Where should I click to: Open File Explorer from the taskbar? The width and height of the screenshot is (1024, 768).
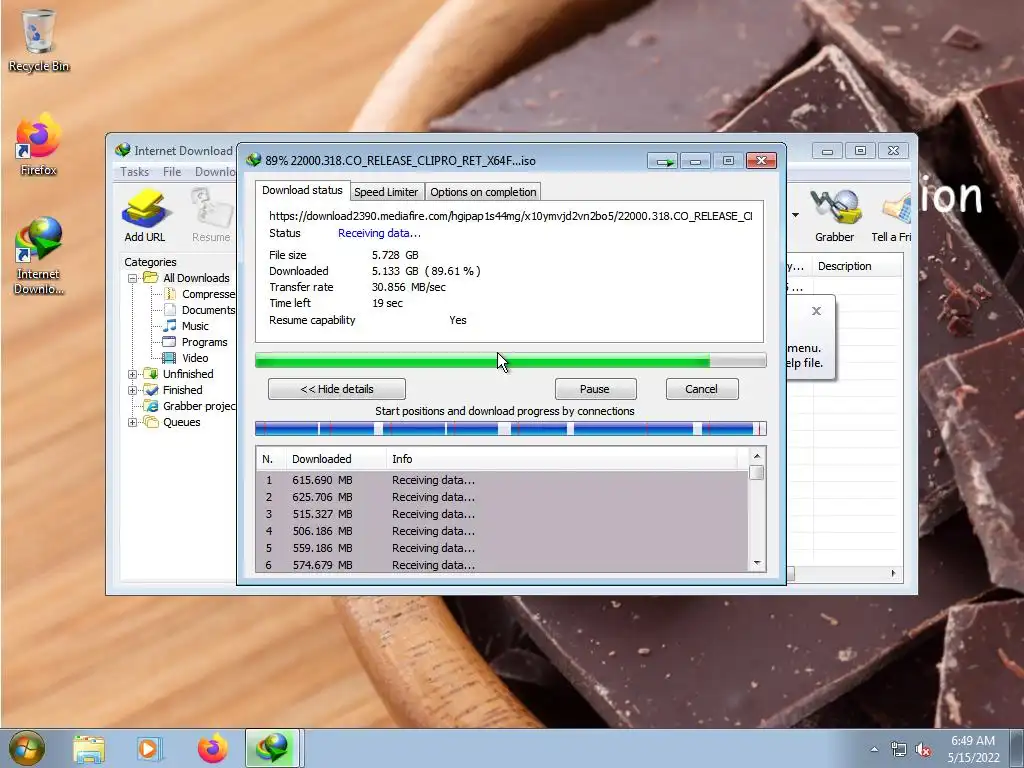pyautogui.click(x=89, y=748)
